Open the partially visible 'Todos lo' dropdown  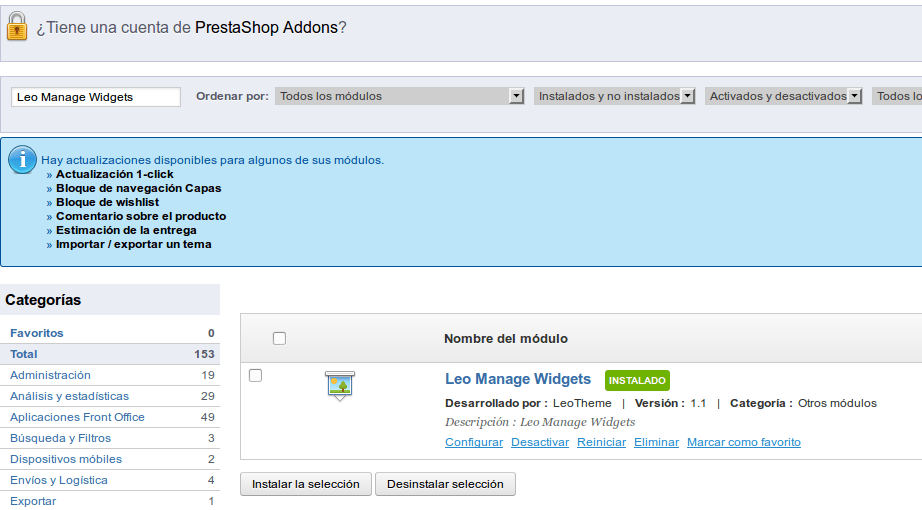pyautogui.click(x=897, y=96)
